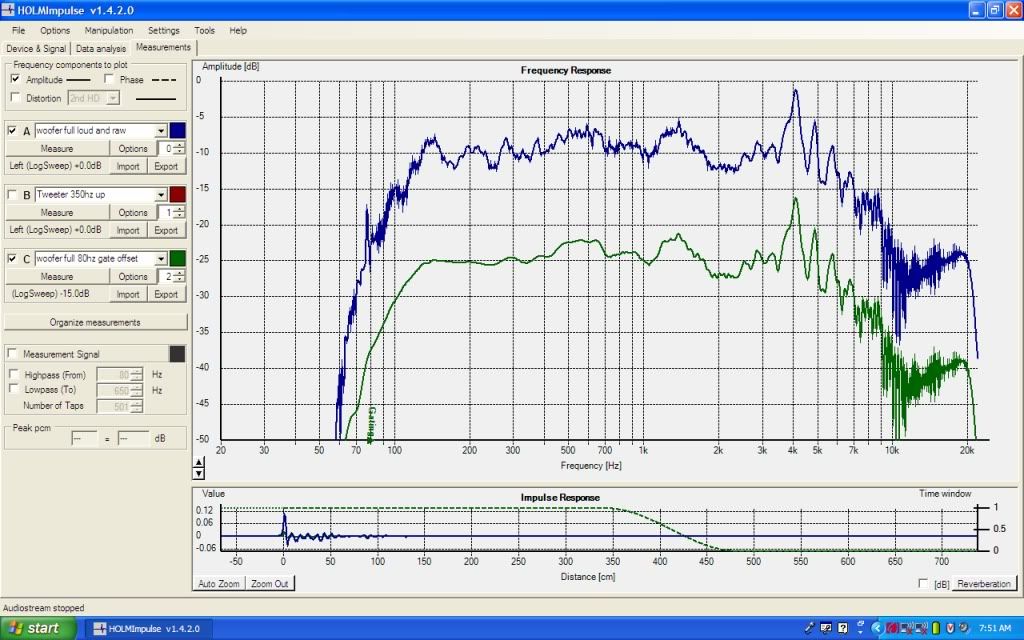This screenshot has width=1024, height=640.
Task: Open the Manipulation menu
Action: [x=108, y=30]
